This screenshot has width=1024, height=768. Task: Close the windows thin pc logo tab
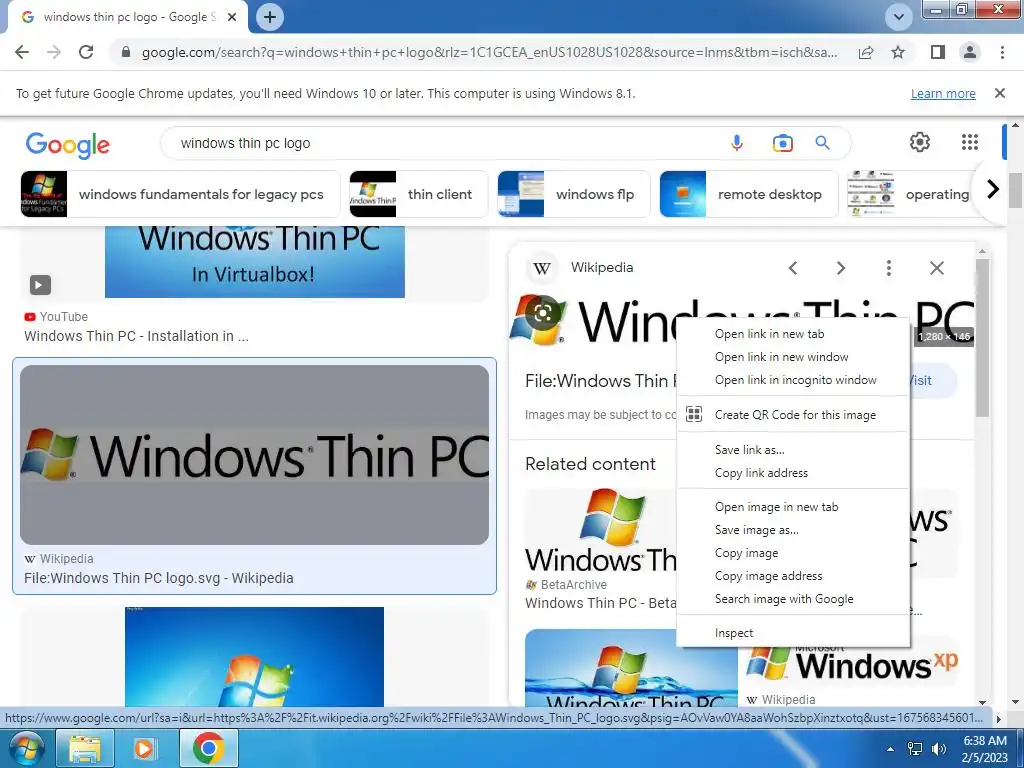coord(232,17)
